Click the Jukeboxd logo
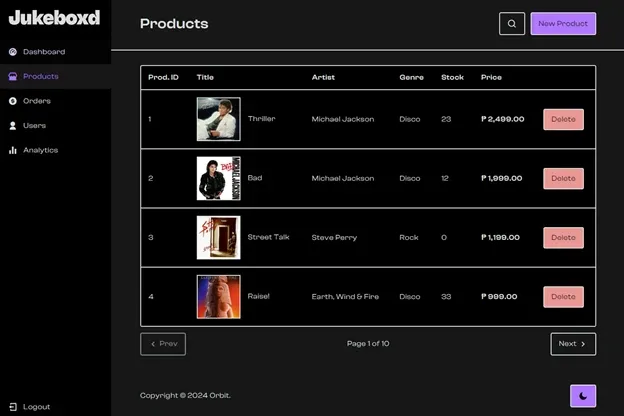This screenshot has height=416, width=624. (55, 18)
